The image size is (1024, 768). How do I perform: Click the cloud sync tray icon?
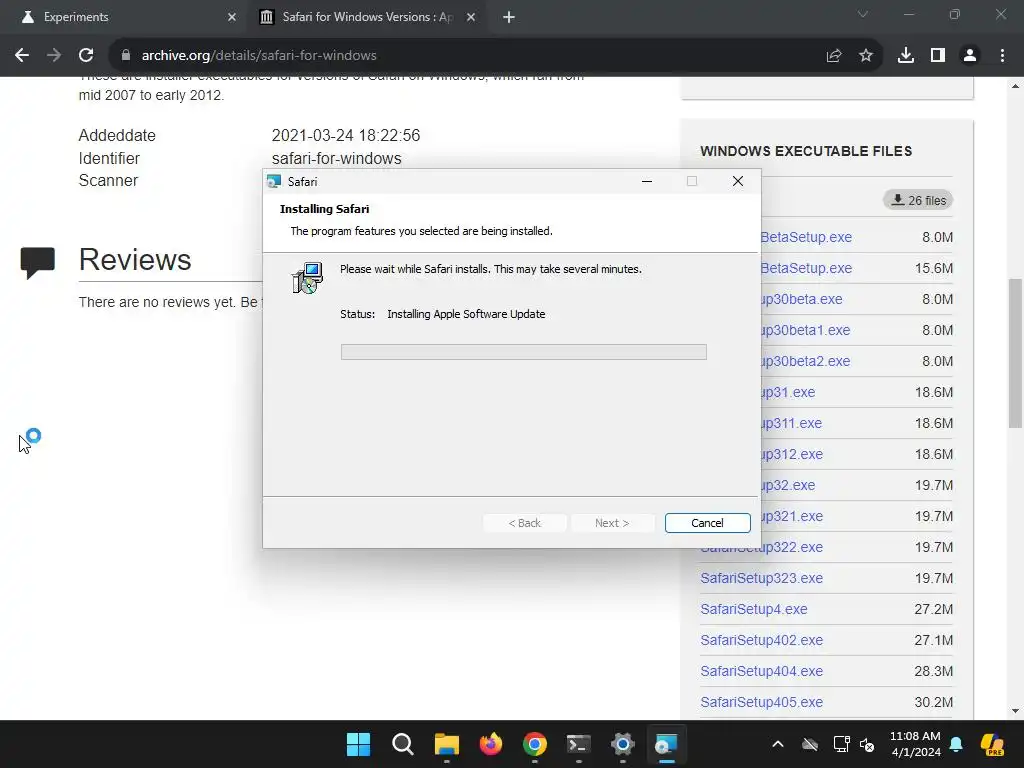click(810, 744)
